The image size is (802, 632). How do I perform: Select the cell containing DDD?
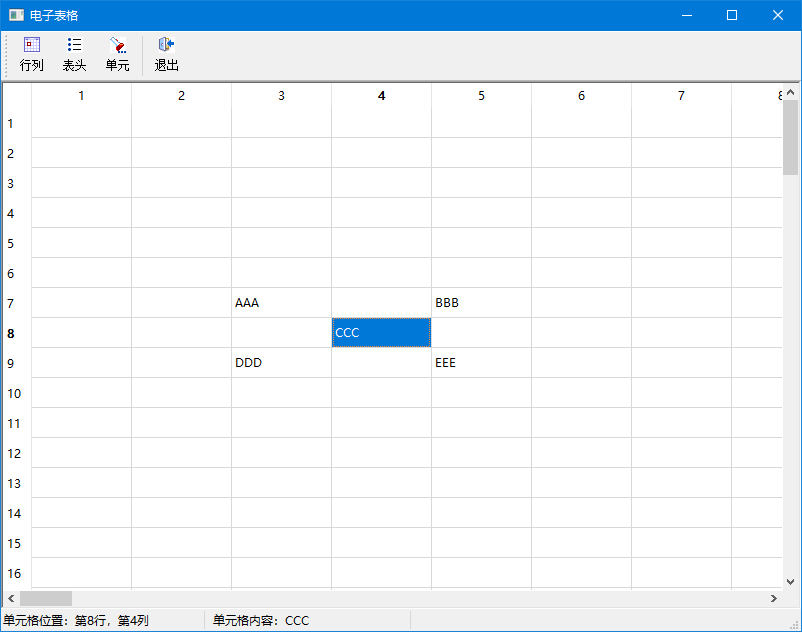click(x=281, y=363)
